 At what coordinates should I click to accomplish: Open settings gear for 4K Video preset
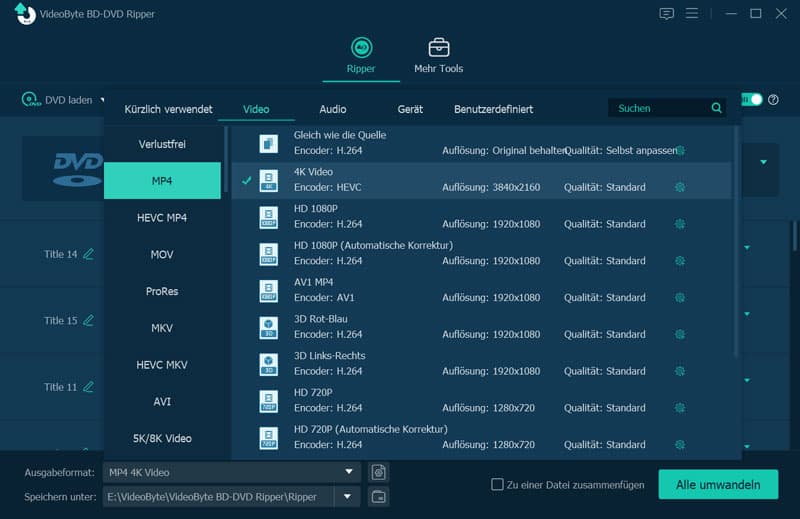pyautogui.click(x=680, y=187)
